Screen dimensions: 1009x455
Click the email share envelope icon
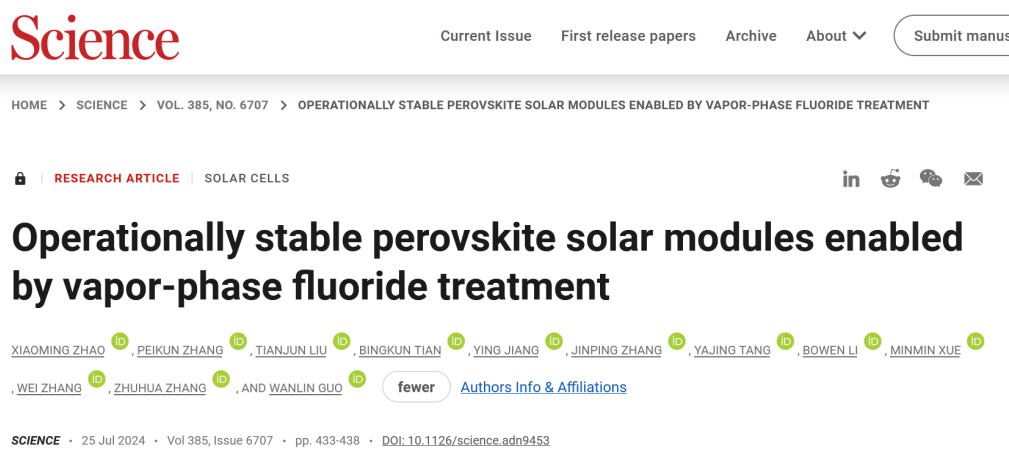point(973,179)
